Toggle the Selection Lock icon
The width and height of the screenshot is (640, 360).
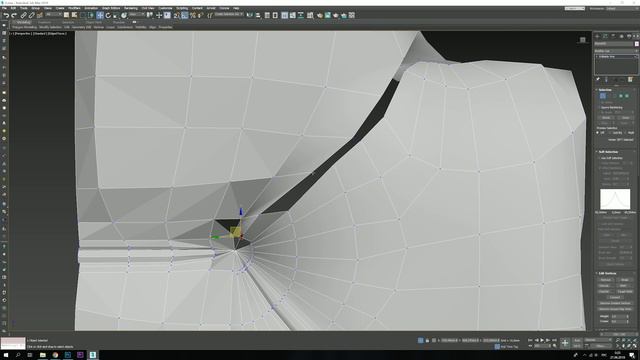[427, 340]
